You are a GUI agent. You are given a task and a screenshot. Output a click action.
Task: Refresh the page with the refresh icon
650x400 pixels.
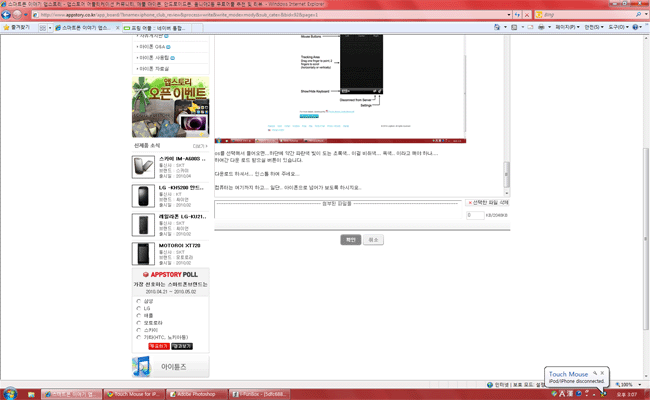(x=517, y=15)
